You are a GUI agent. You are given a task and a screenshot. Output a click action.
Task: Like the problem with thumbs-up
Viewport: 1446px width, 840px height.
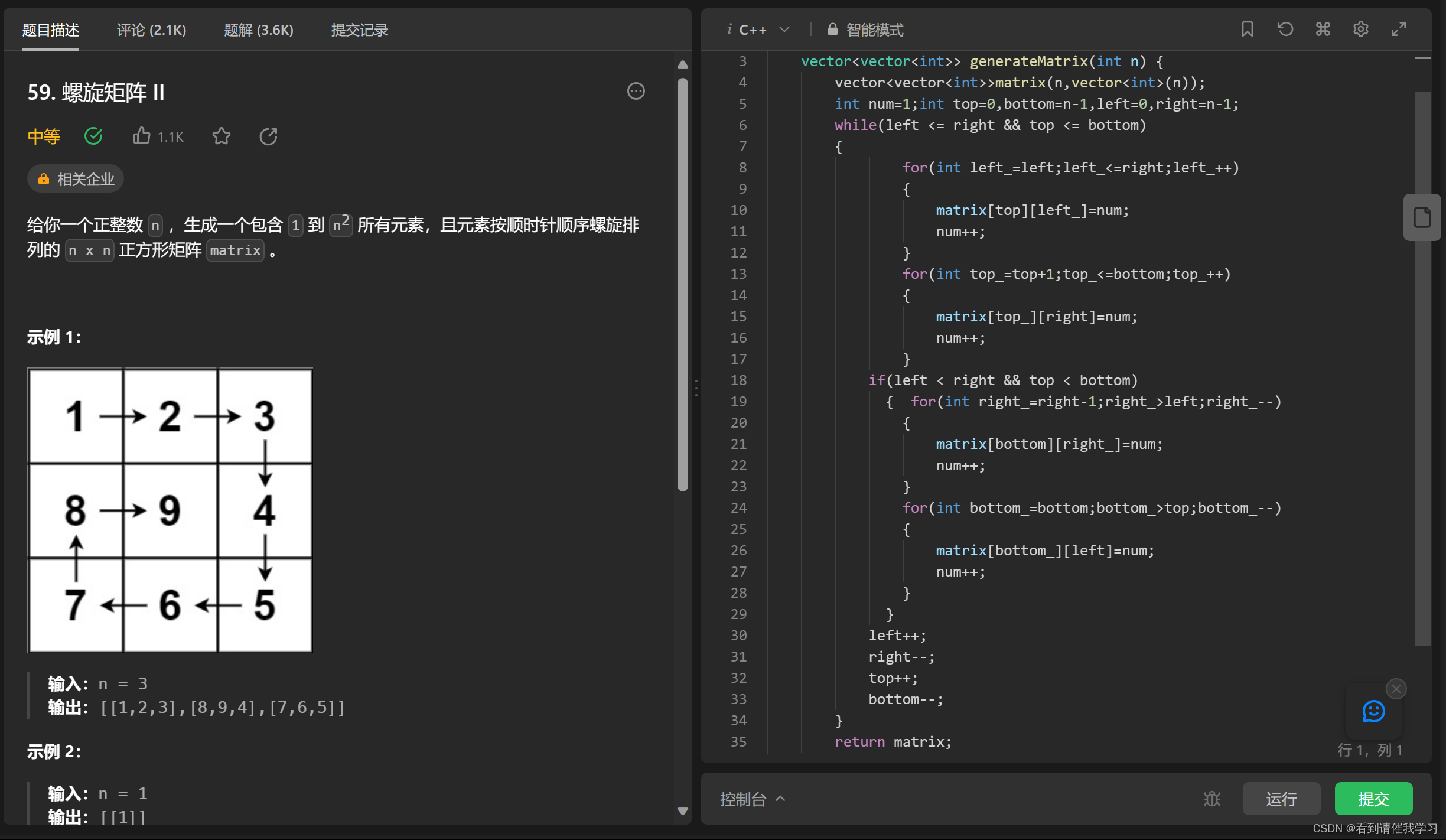[x=142, y=136]
